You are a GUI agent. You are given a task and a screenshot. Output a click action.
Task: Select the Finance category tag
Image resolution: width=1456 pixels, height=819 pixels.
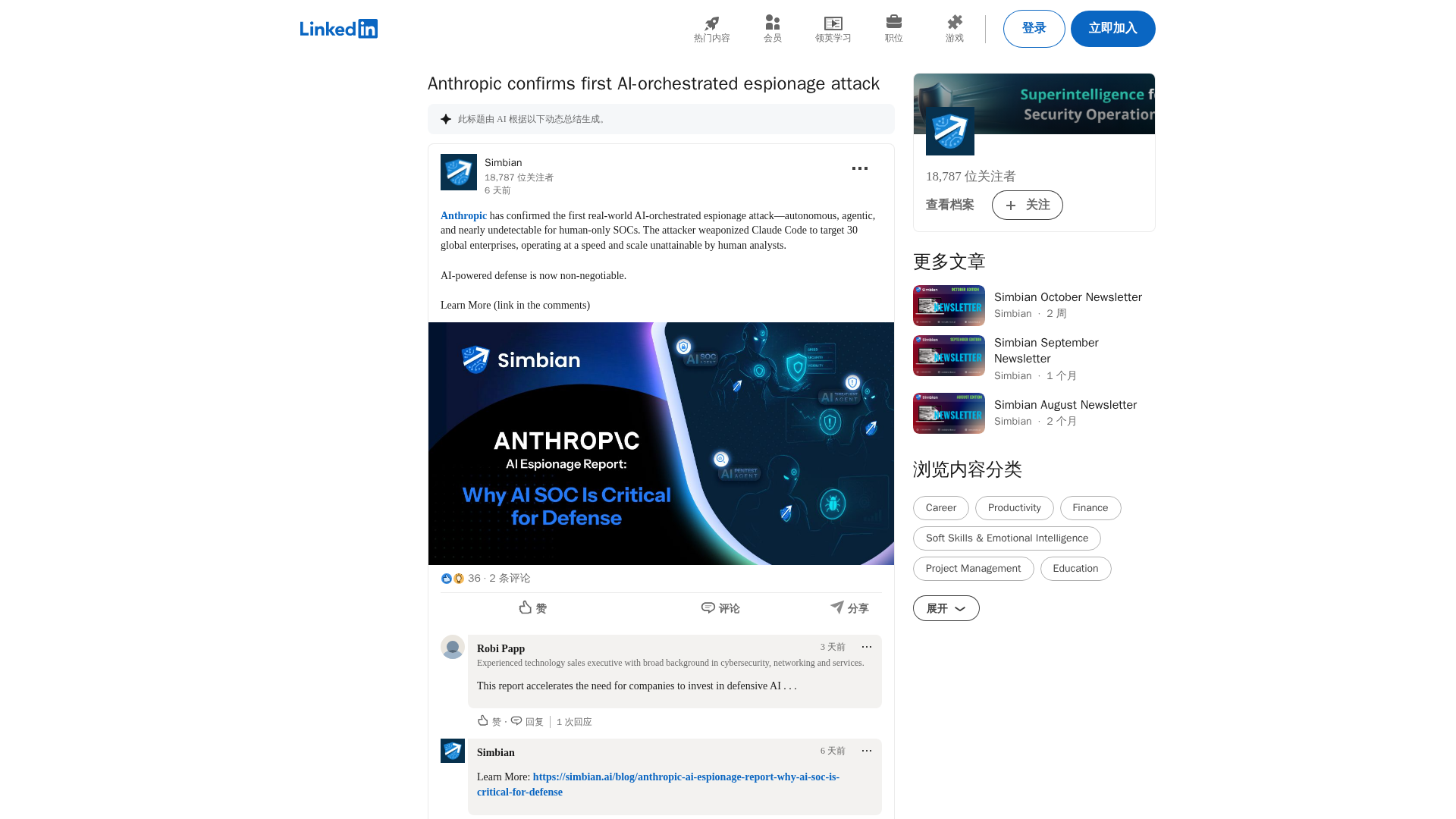point(1090,508)
